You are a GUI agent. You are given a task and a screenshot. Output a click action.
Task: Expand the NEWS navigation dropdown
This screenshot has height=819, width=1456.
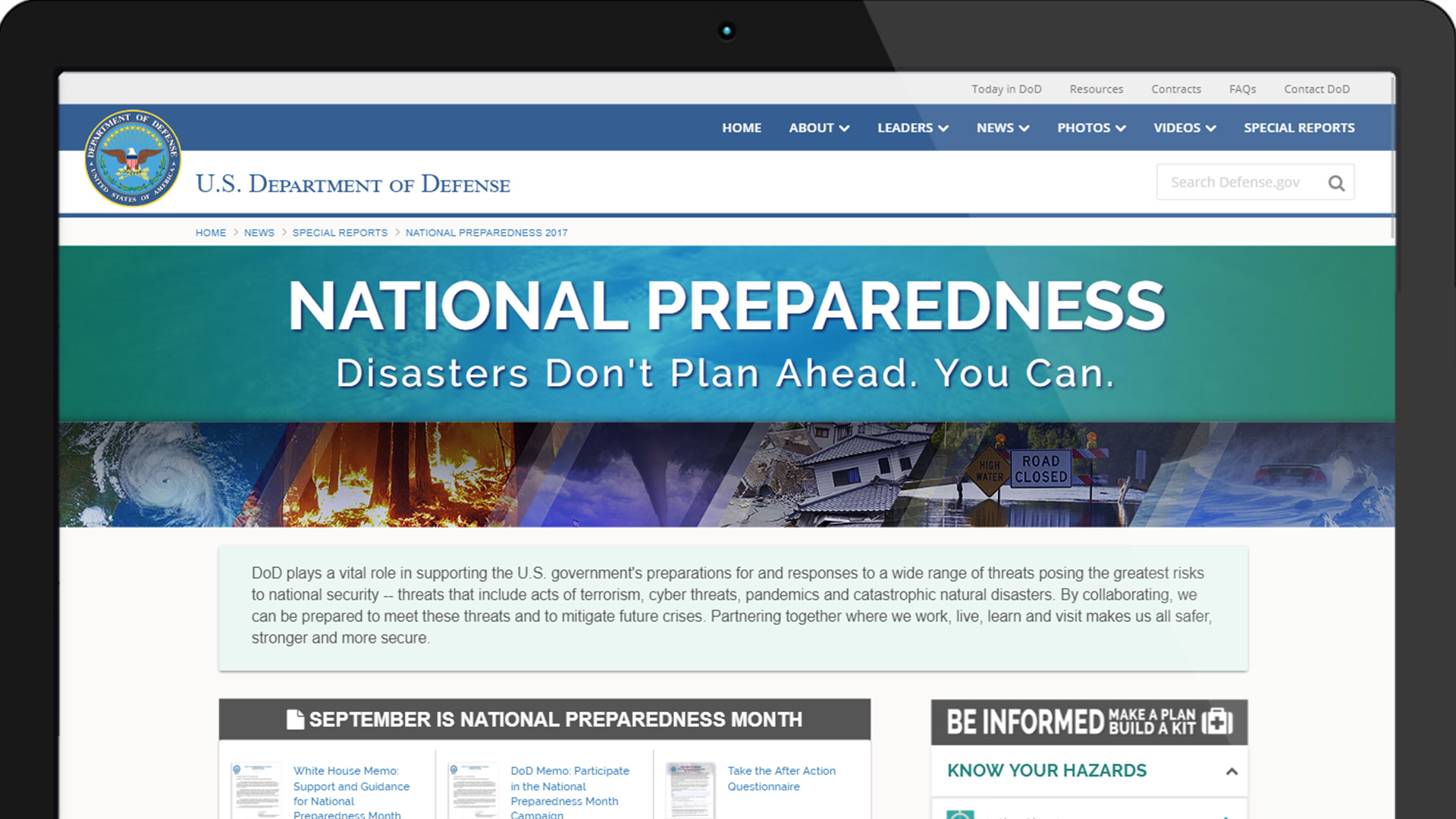[1002, 127]
